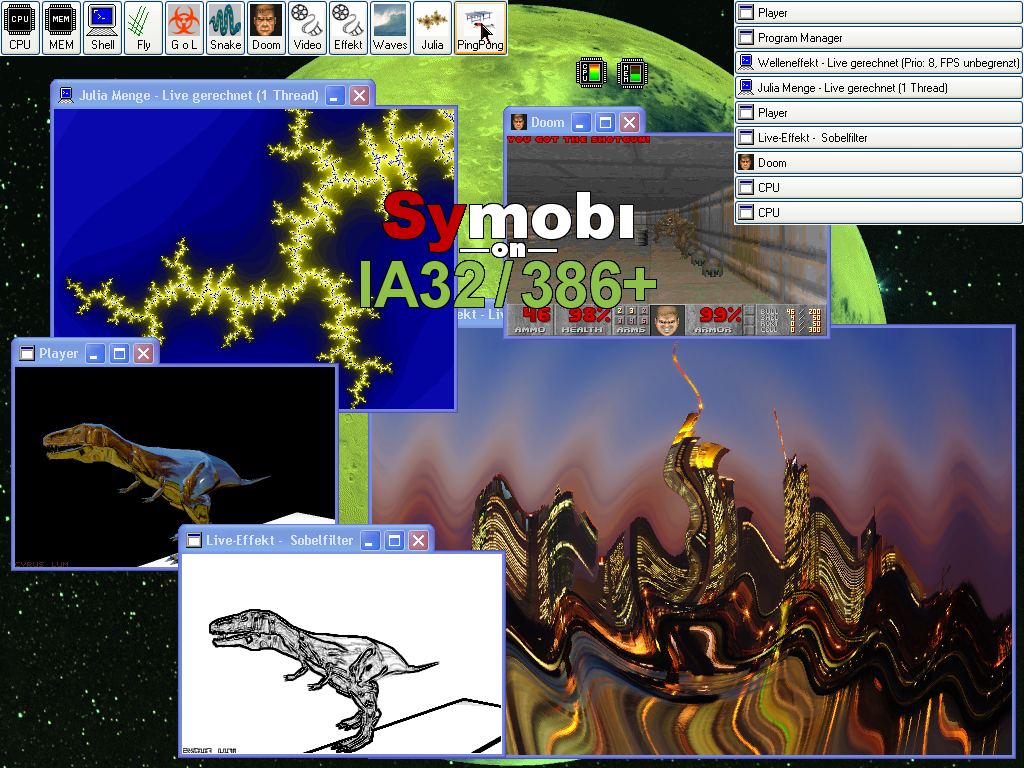Screen dimensions: 1024x768
Task: Select Live-Effekt - Sobelfilter in window list
Action: pyautogui.click(x=879, y=138)
